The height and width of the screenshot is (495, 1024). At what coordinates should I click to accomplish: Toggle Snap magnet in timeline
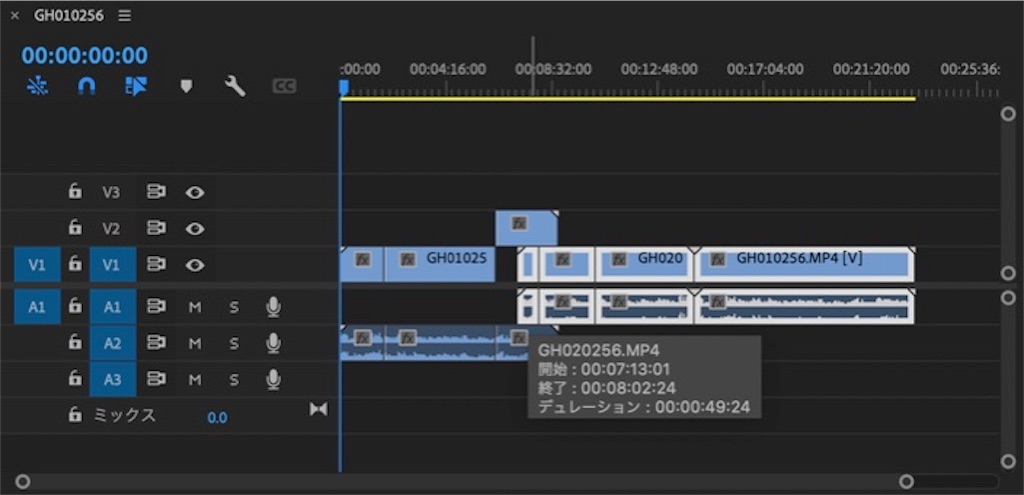click(x=86, y=86)
